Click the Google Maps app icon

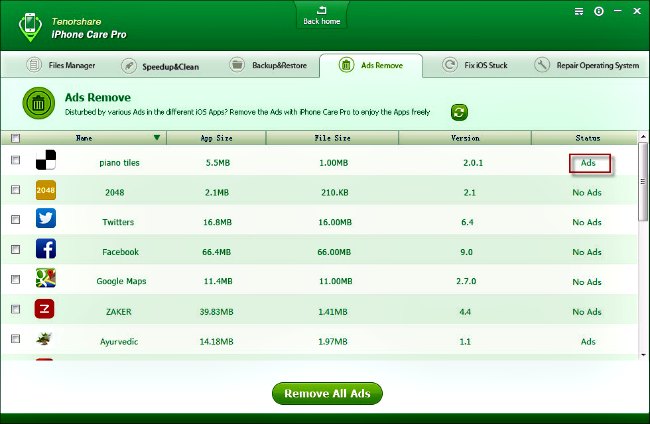[x=46, y=278]
